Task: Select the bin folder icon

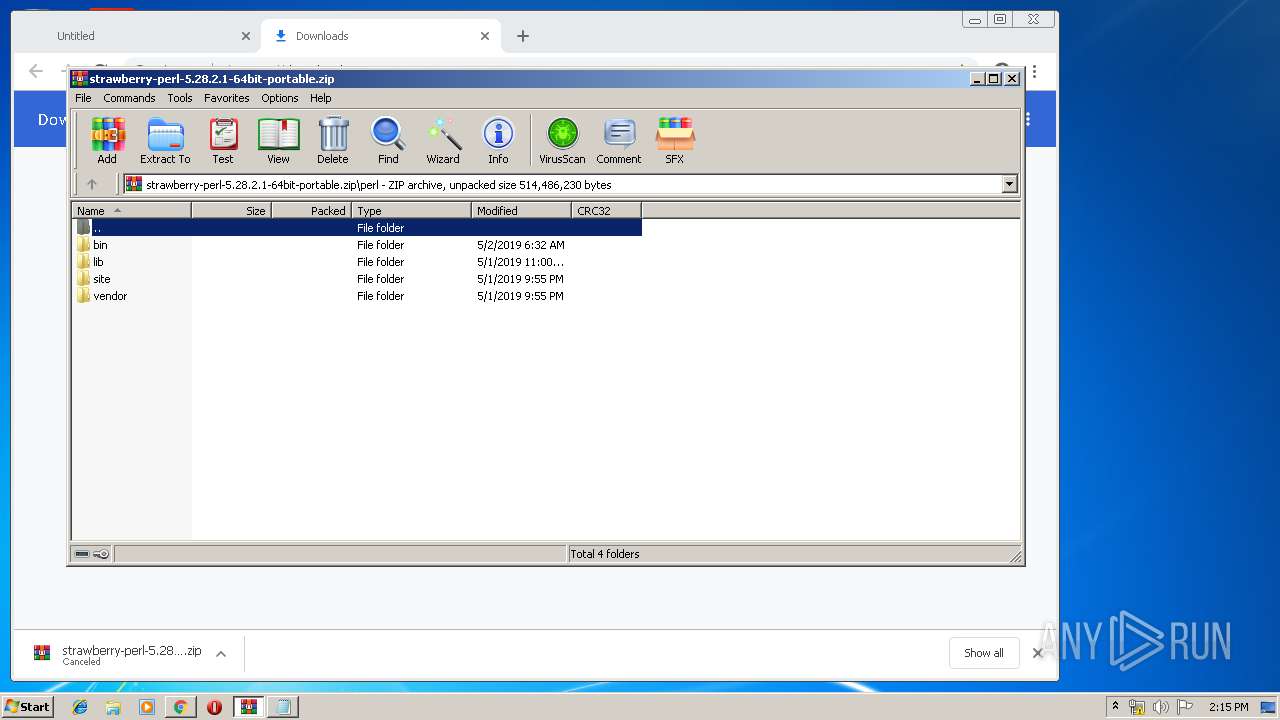Action: 84,245
